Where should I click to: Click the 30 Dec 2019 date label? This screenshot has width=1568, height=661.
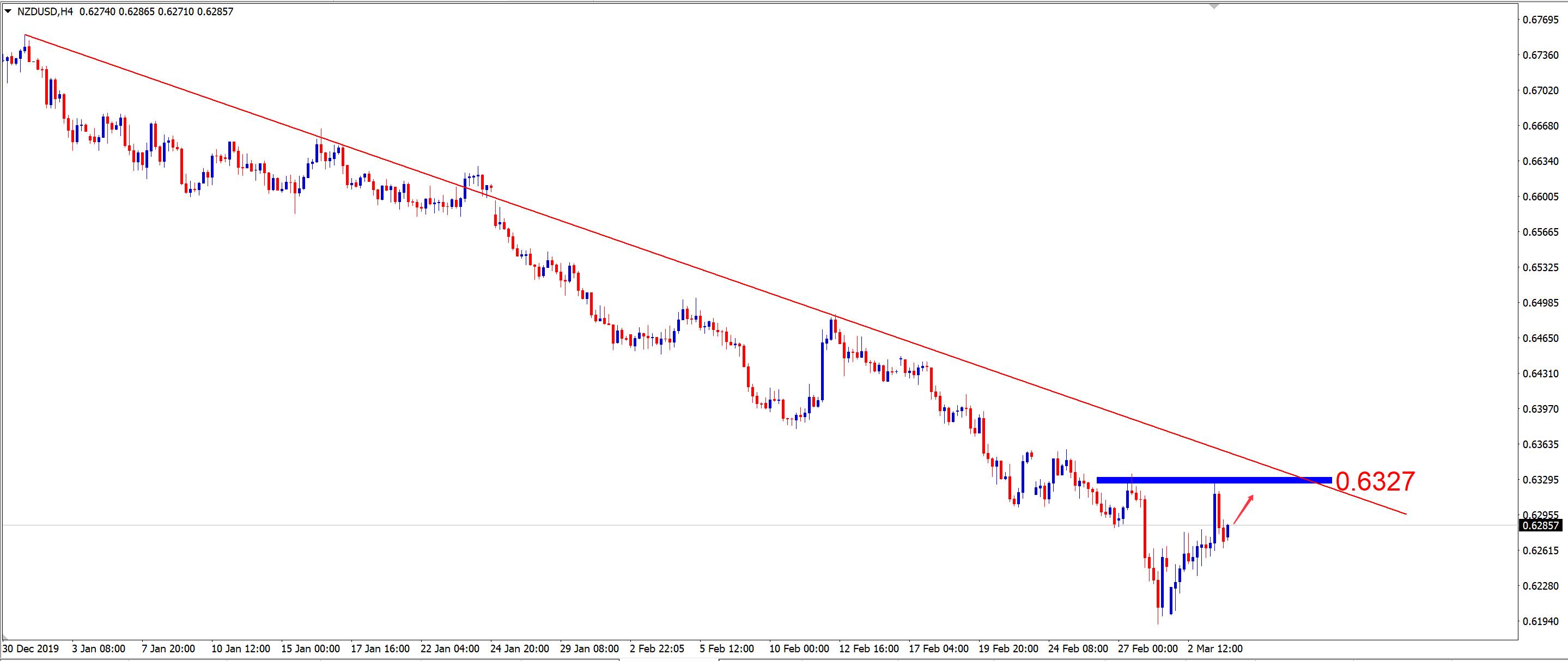[x=31, y=648]
